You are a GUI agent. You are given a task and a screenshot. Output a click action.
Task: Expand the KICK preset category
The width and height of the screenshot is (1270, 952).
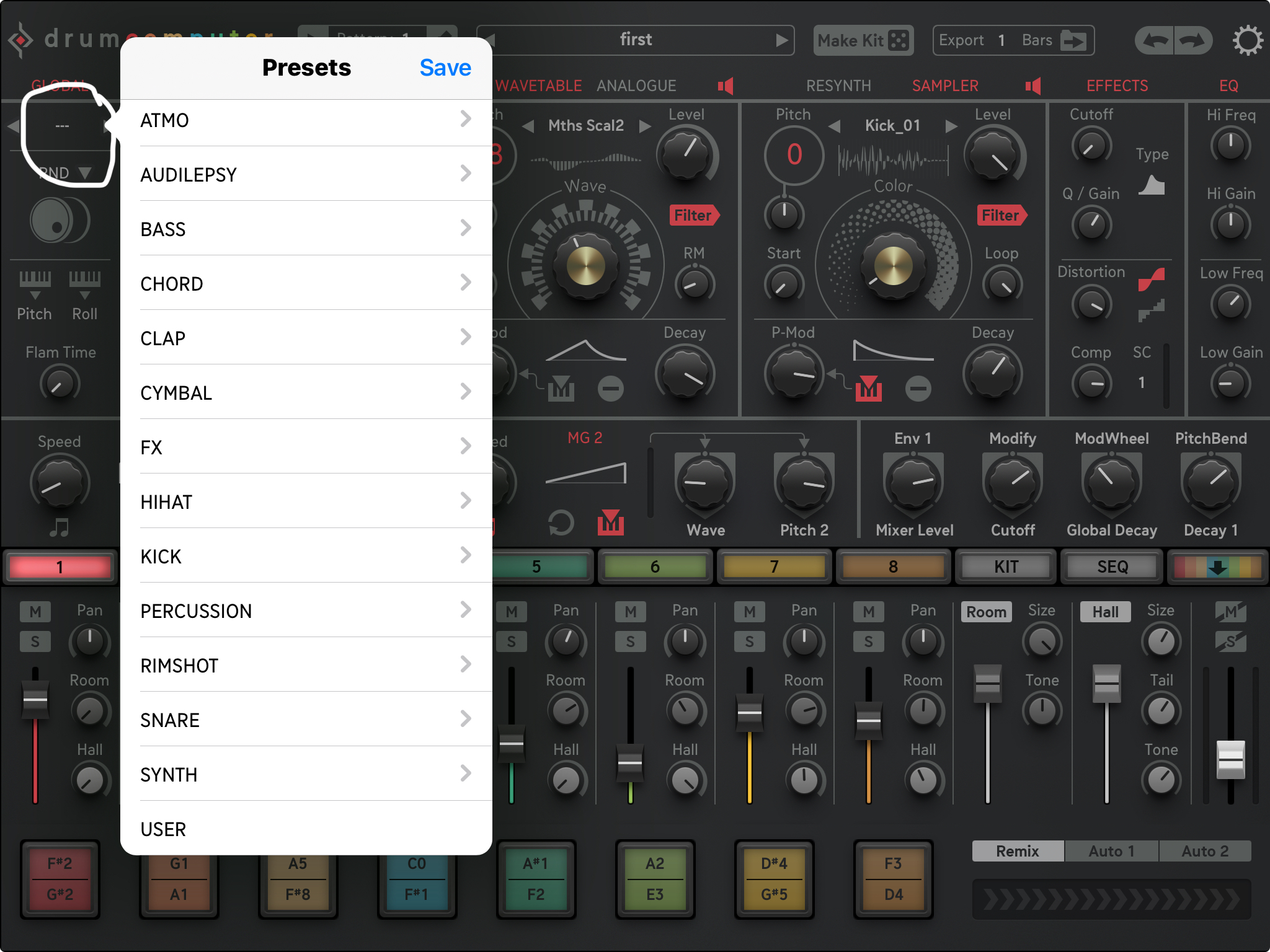click(x=306, y=556)
